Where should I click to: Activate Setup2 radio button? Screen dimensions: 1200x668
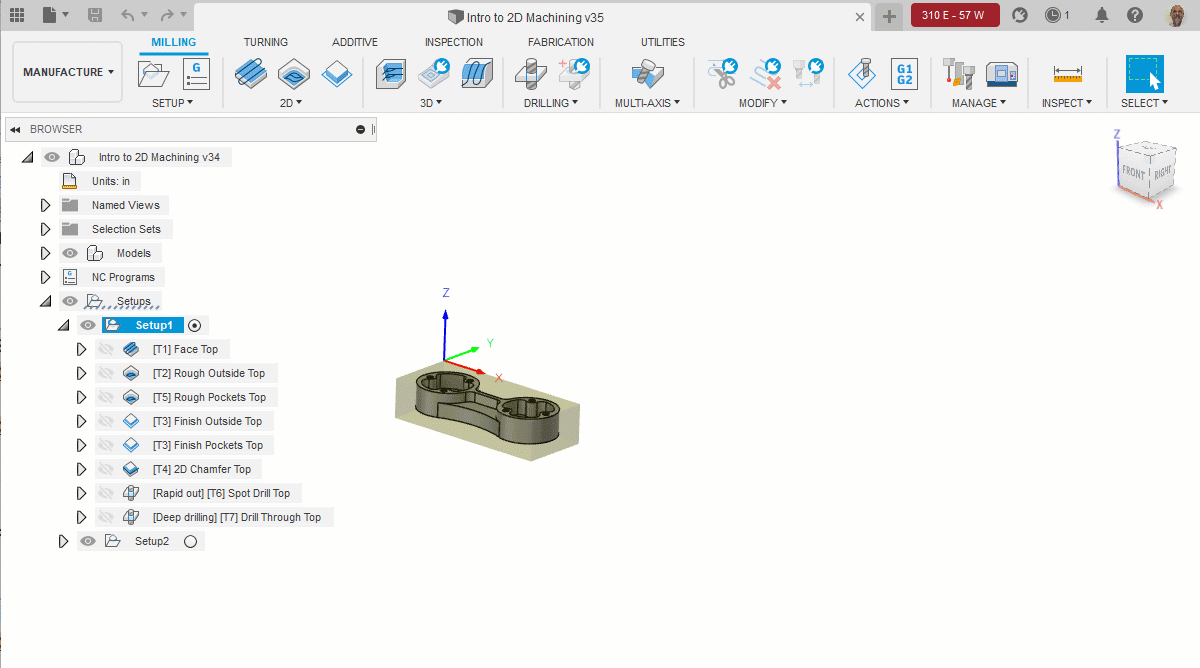191,541
